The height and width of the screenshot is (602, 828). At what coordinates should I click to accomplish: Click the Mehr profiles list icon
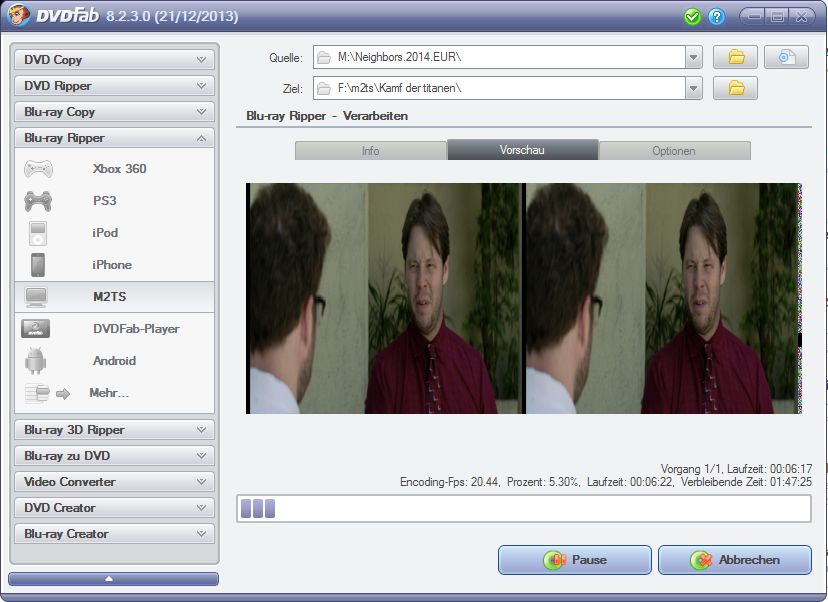click(37, 393)
